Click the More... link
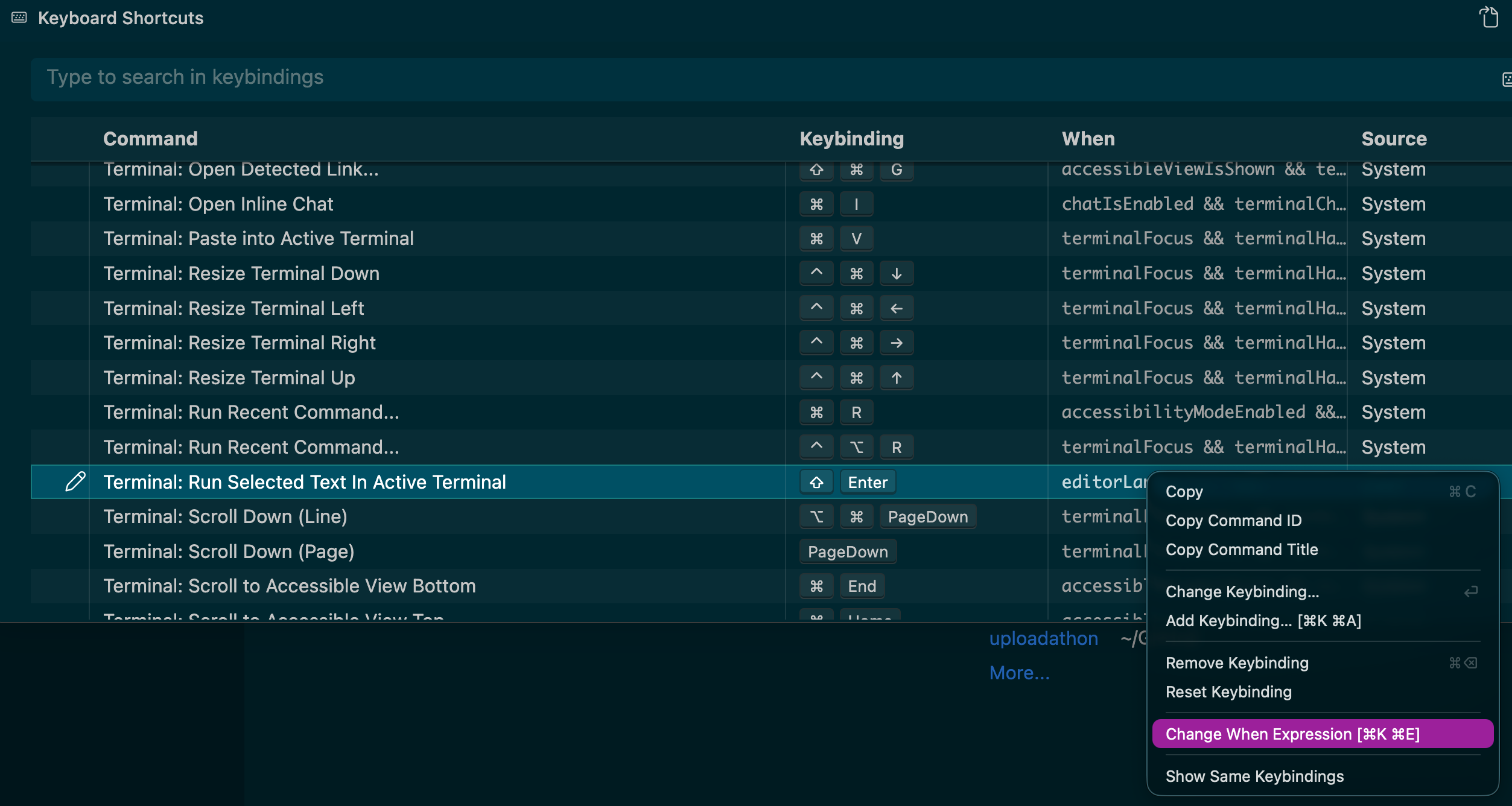1512x806 pixels. (1019, 673)
